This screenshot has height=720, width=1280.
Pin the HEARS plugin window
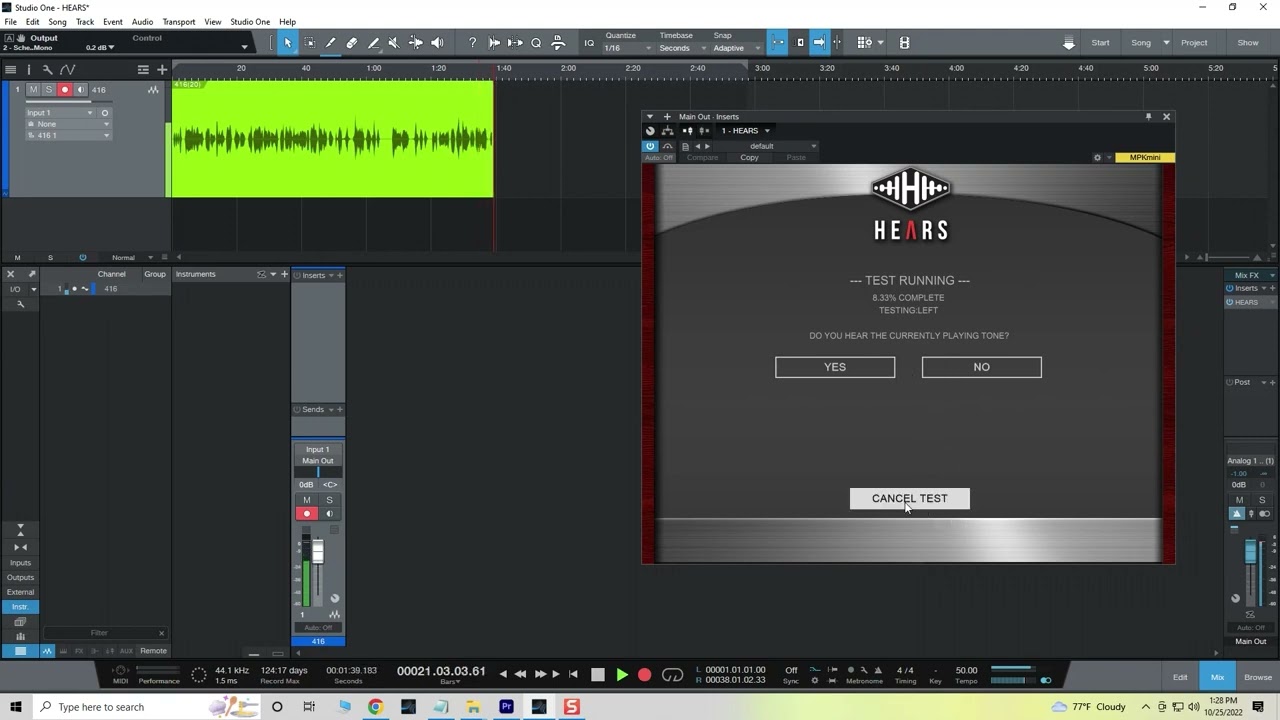click(x=1148, y=117)
